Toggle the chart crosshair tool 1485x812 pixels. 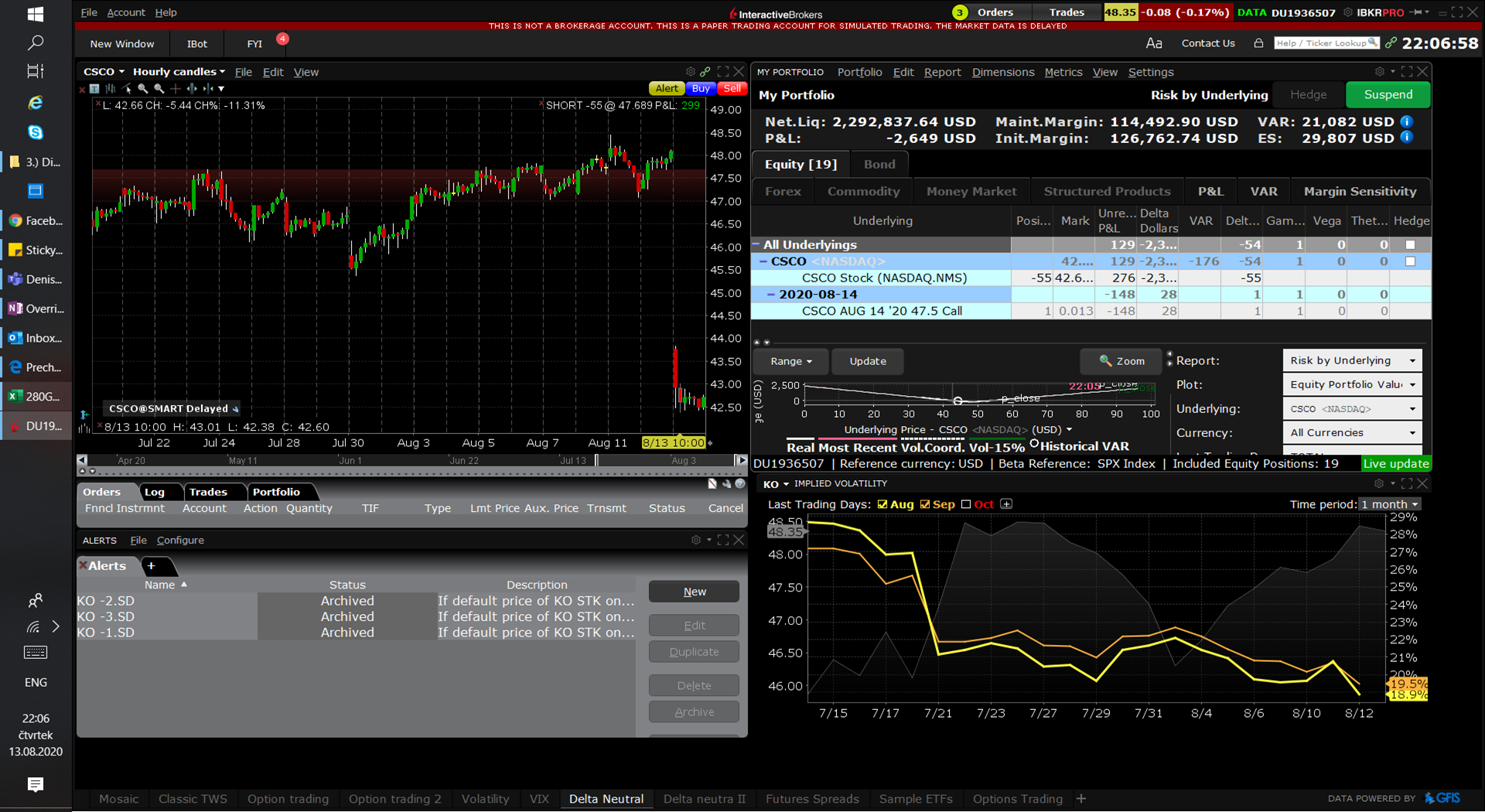pos(176,89)
